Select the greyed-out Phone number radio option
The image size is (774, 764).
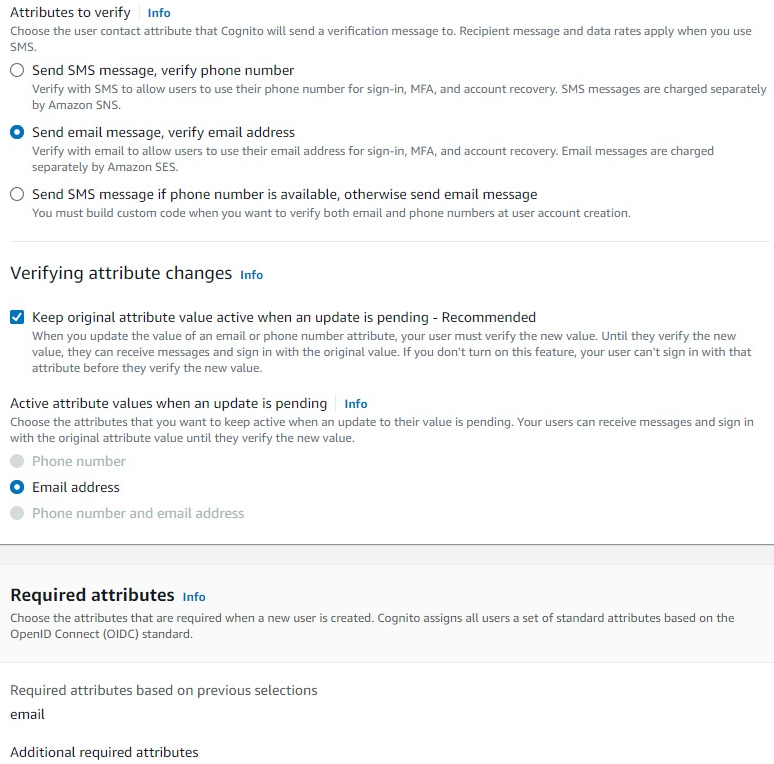pos(17,462)
